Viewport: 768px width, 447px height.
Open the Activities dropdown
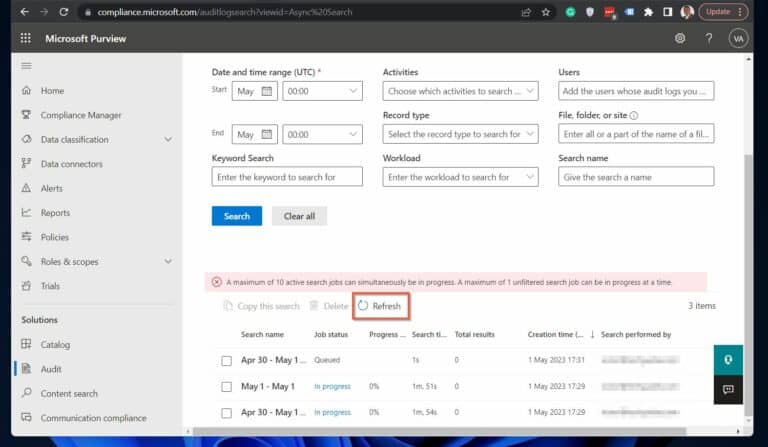tap(460, 91)
